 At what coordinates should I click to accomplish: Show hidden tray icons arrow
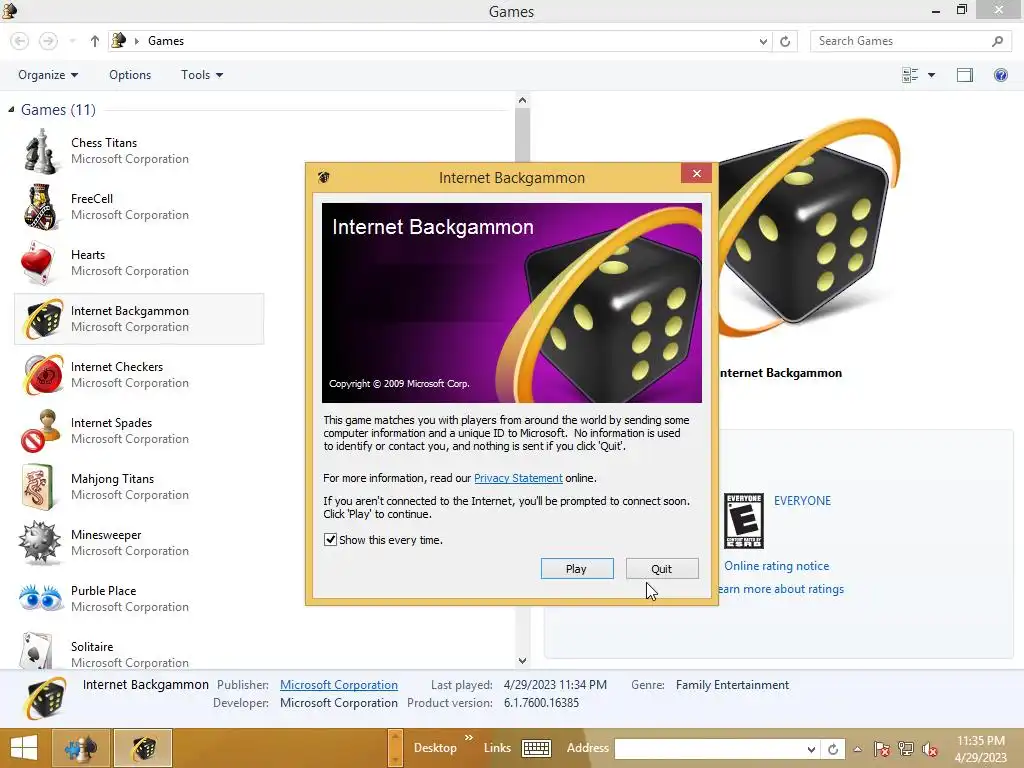(857, 749)
